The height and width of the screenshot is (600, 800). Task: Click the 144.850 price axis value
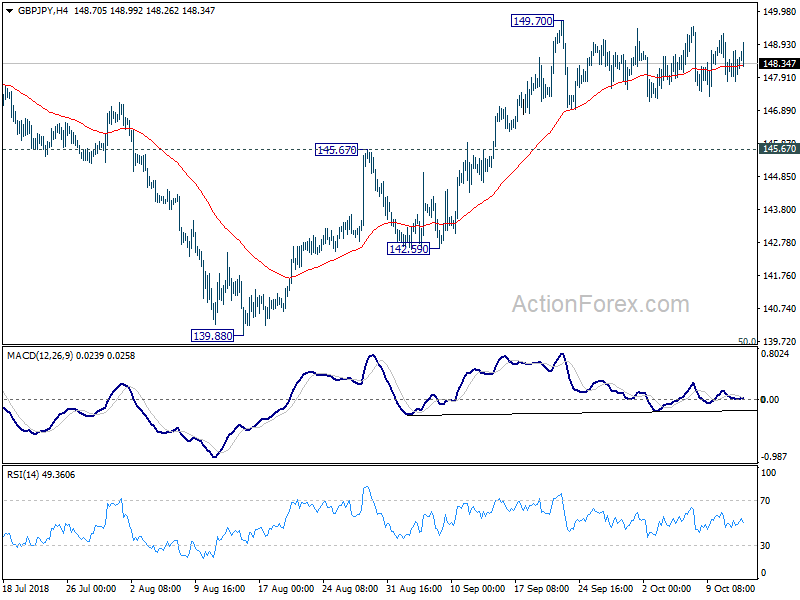(779, 177)
